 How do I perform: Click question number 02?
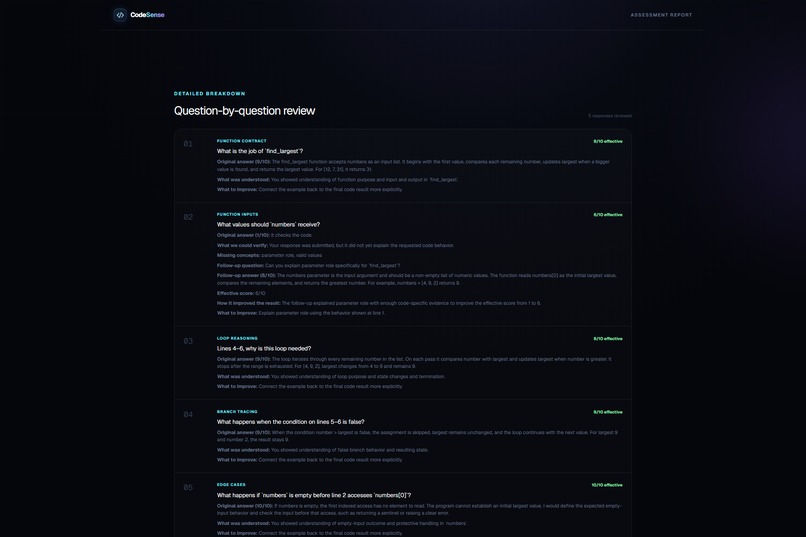188,217
